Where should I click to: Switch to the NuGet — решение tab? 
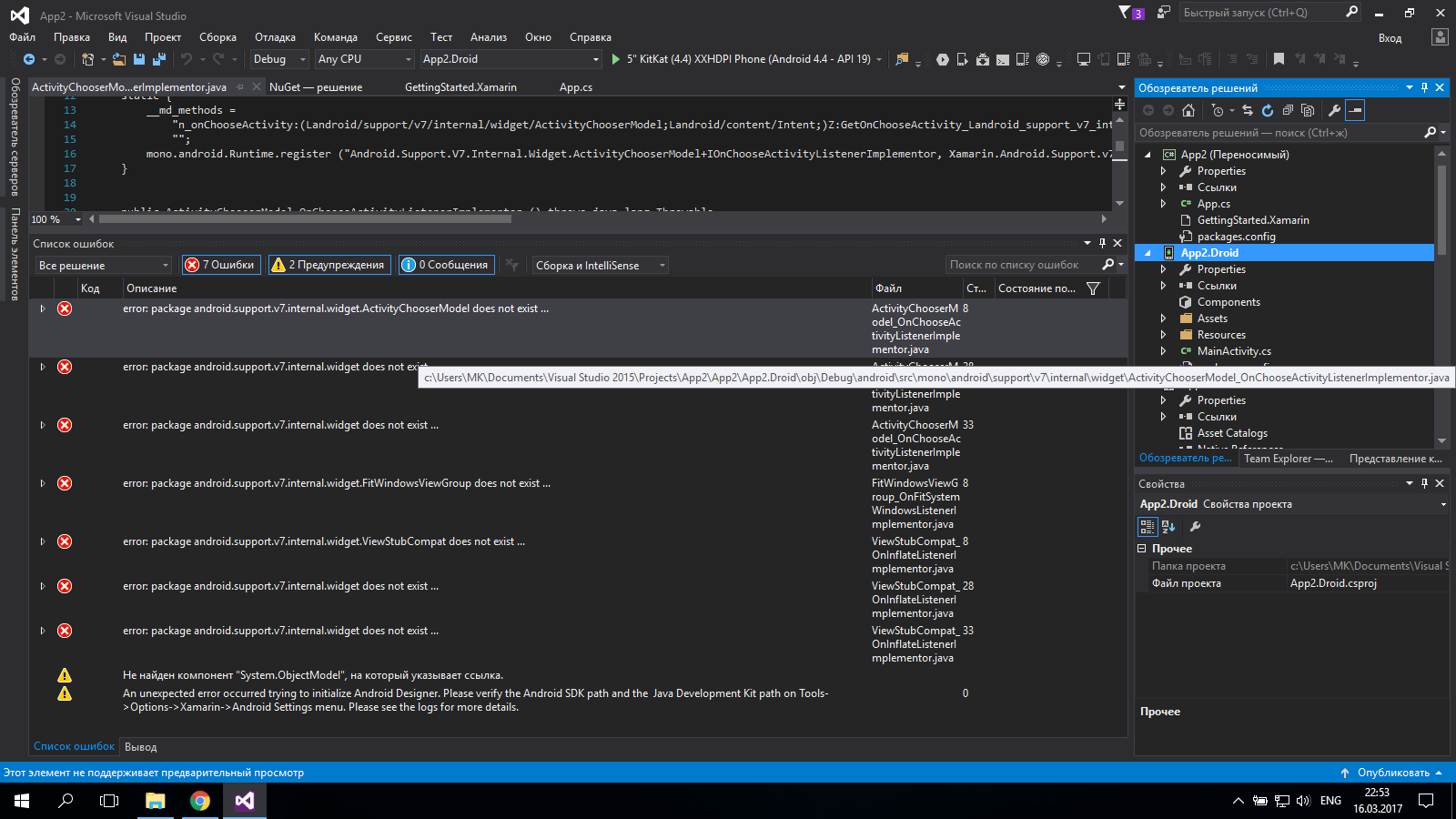click(x=316, y=87)
